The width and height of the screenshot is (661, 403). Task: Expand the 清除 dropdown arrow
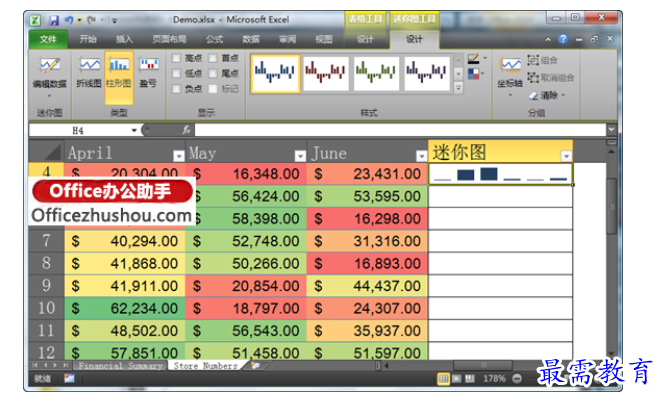tap(563, 95)
